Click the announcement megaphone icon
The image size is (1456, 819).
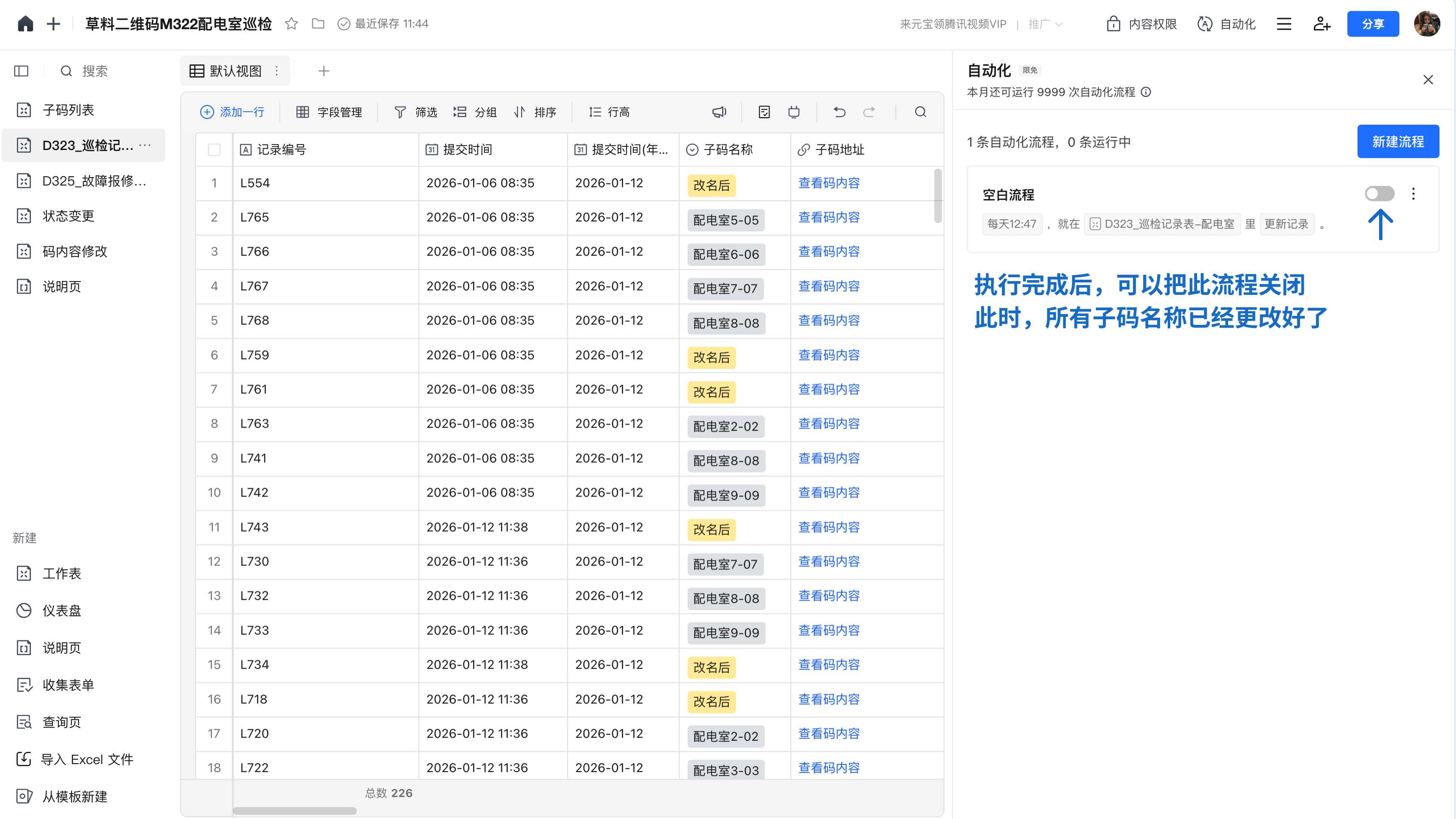[x=719, y=112]
